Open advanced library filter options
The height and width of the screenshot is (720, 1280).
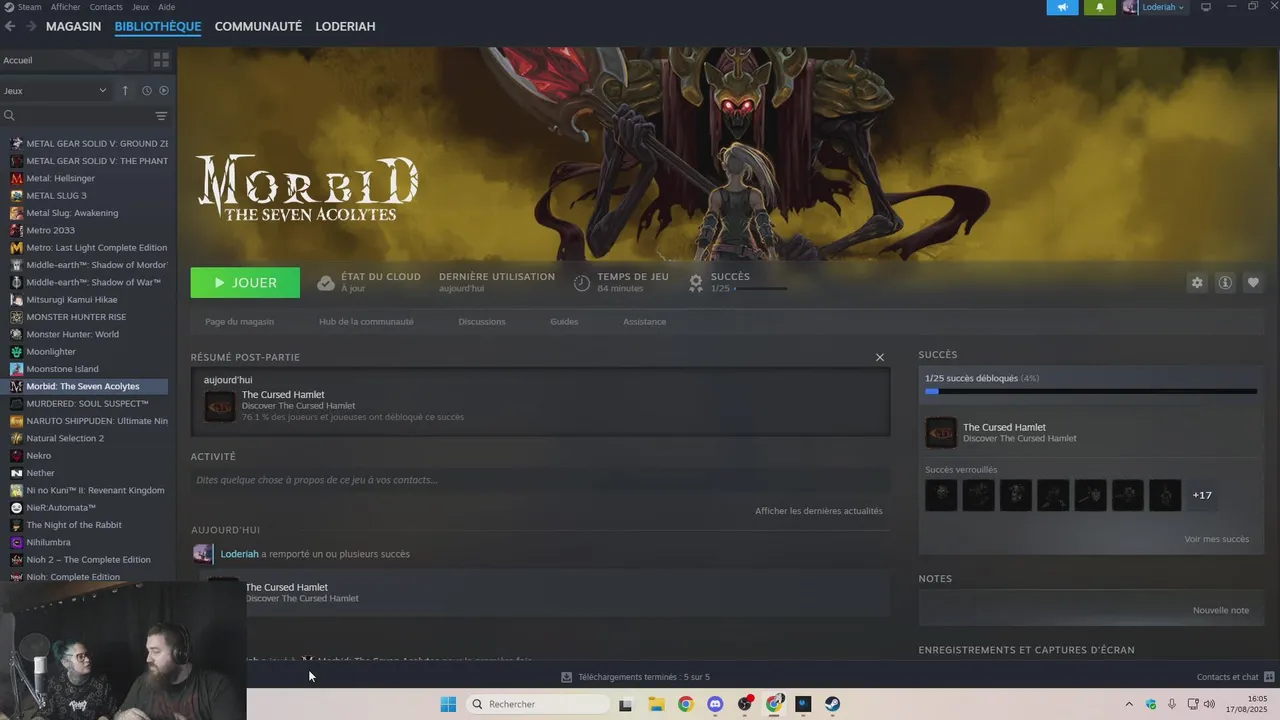tap(161, 116)
